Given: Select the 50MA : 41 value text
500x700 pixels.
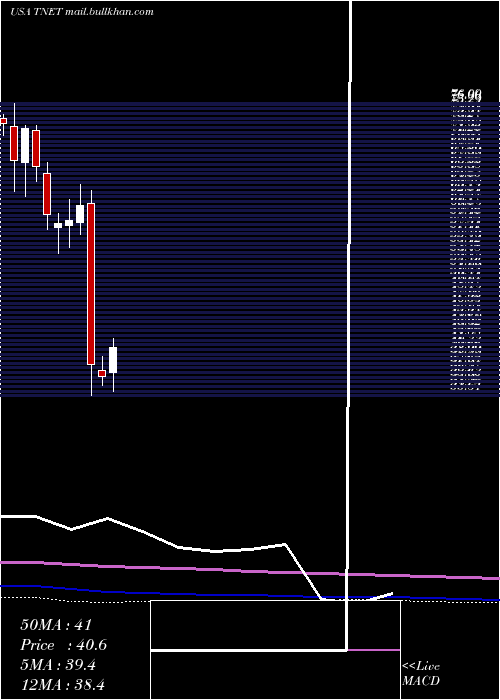Looking at the screenshot, I should point(56,625).
